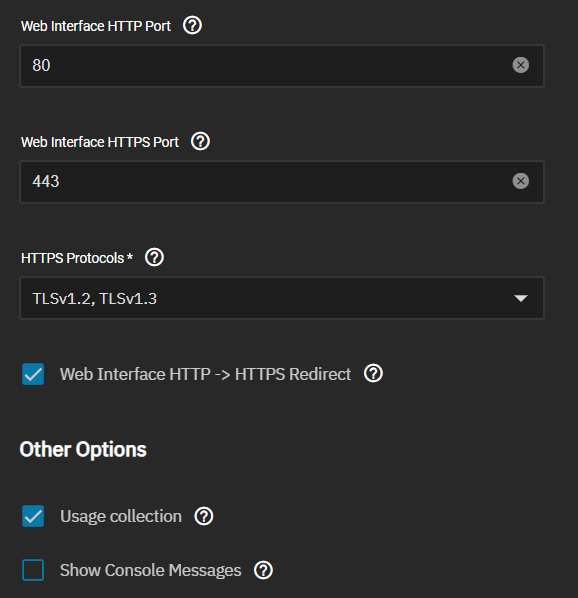Viewport: 578px width, 598px height.
Task: Click the HTTPS Protocols field label
Action: 77,258
